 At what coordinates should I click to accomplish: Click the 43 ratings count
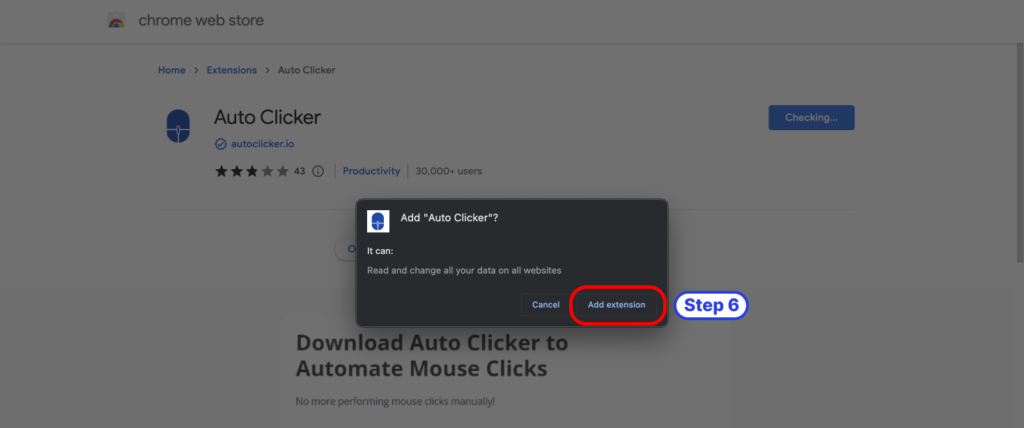coord(299,171)
